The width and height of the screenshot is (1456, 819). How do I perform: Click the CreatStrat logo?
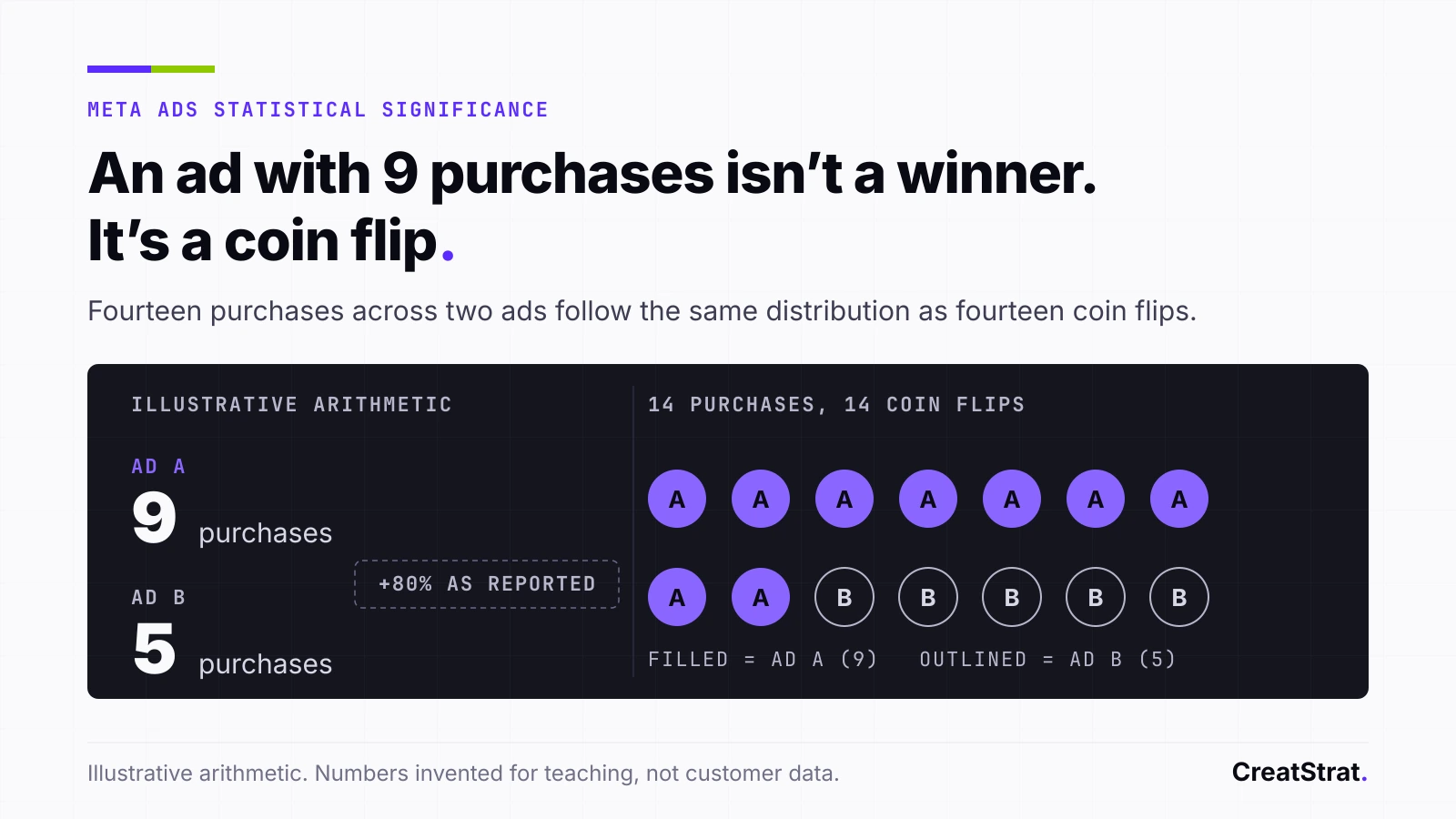(1299, 772)
